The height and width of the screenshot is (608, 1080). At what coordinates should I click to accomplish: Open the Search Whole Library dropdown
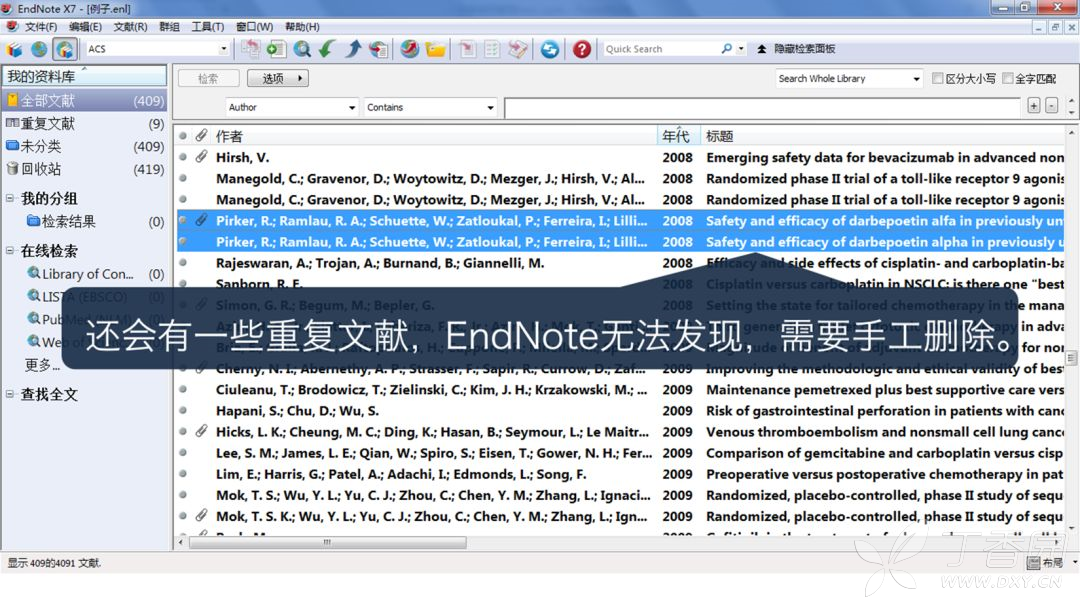(x=849, y=78)
